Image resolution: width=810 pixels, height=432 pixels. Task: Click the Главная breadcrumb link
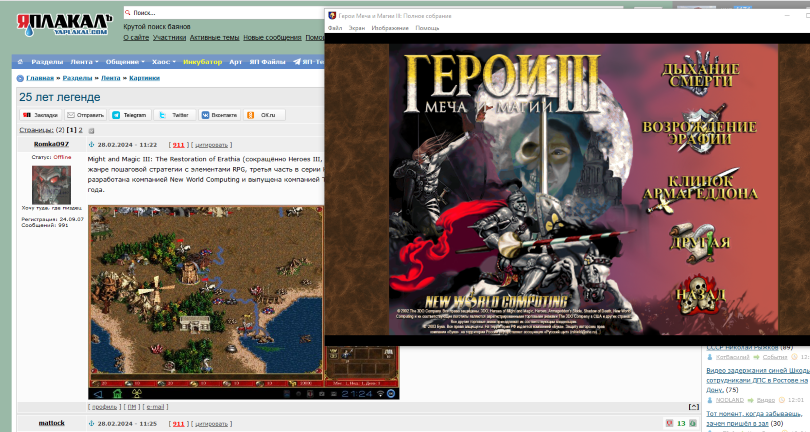(40, 78)
